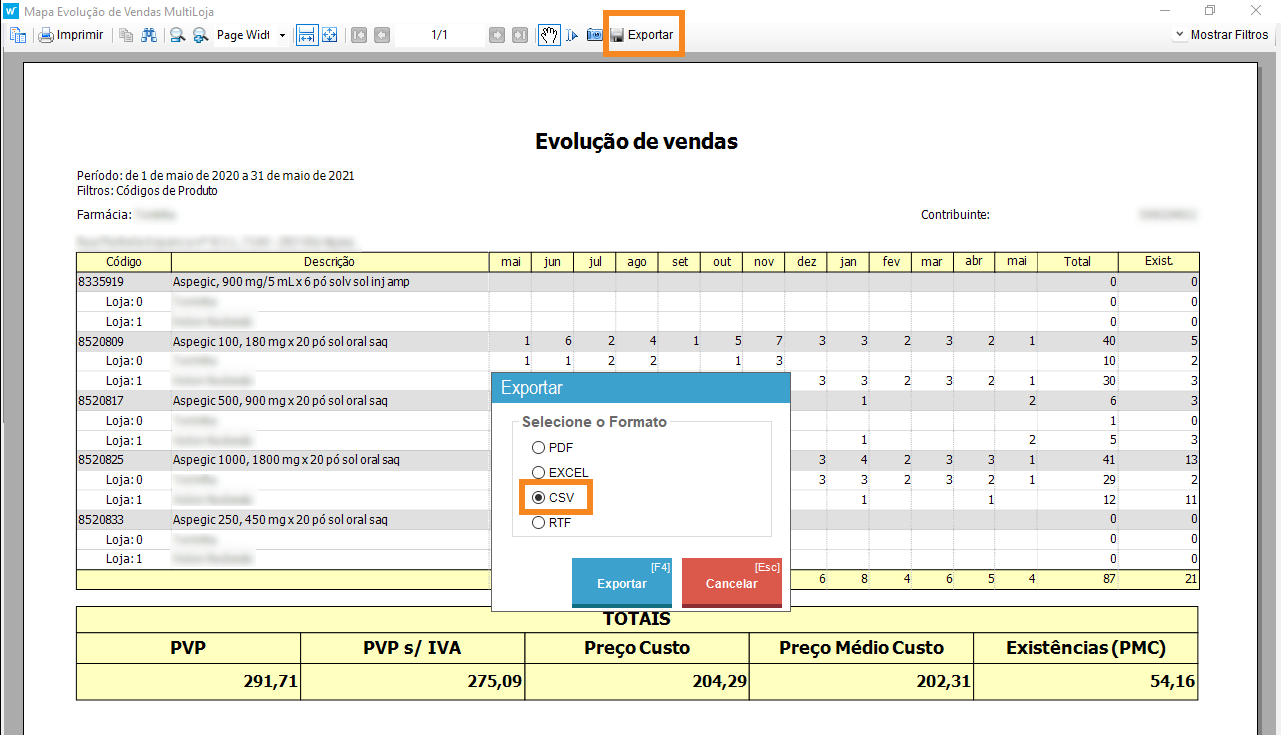The height and width of the screenshot is (735, 1281).
Task: Go to the next page arrow
Action: click(x=497, y=35)
